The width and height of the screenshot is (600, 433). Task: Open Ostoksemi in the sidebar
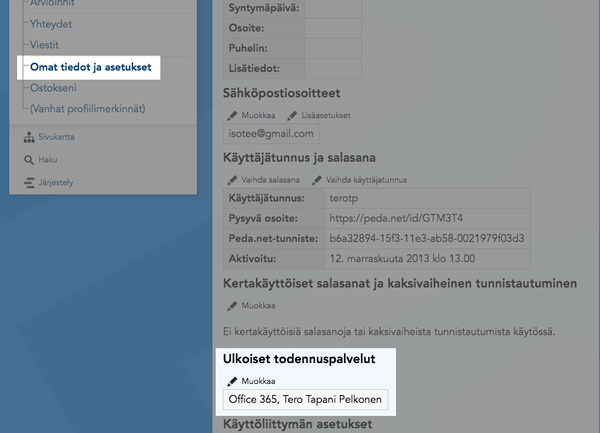click(x=58, y=88)
